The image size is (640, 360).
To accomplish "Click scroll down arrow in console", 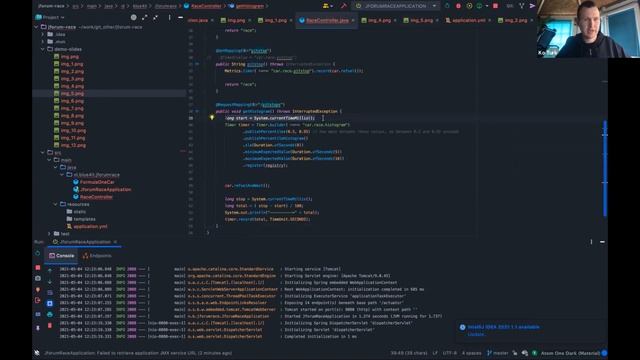I will 50,282.
